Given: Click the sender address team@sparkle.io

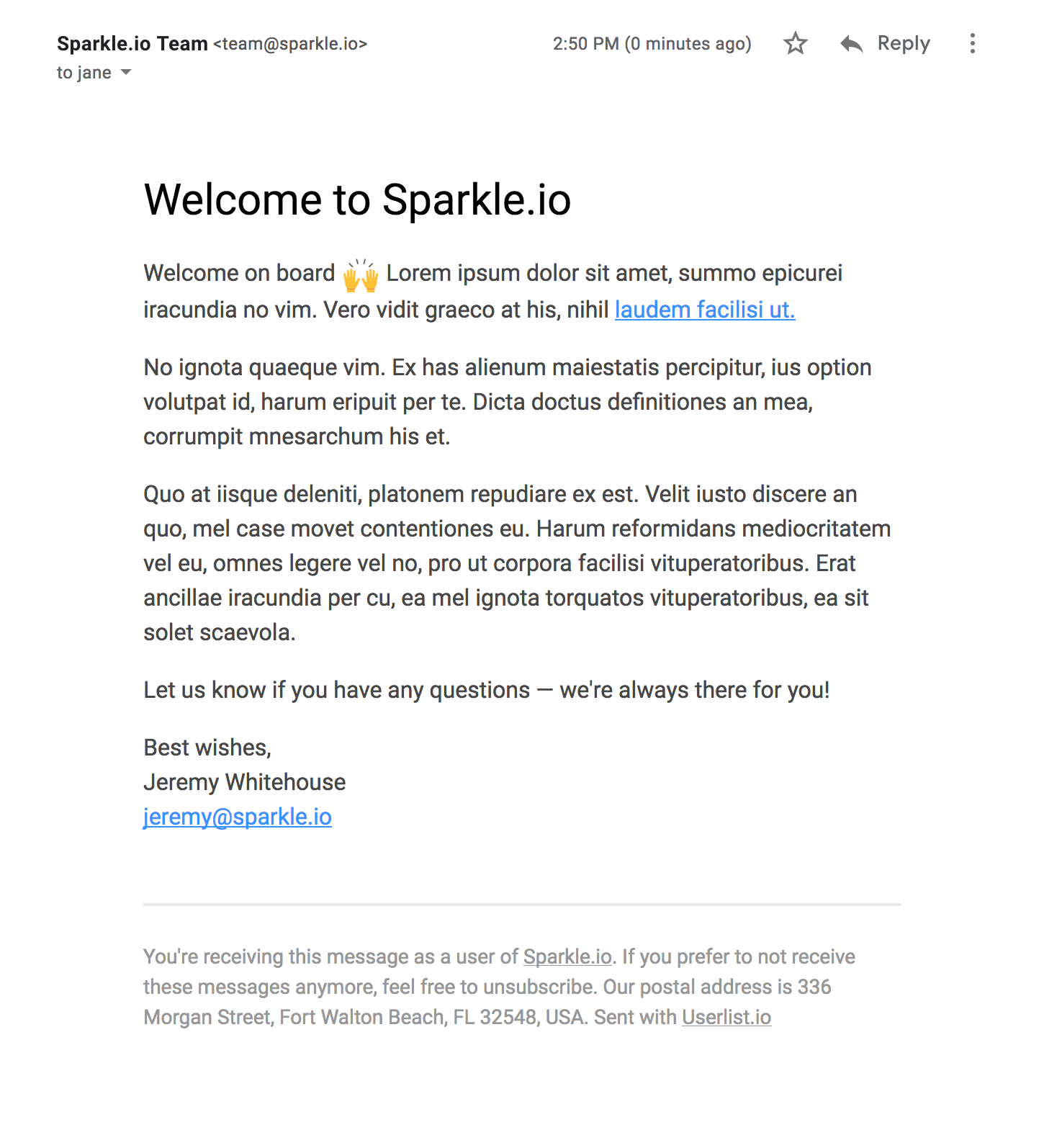Looking at the screenshot, I should [x=290, y=44].
